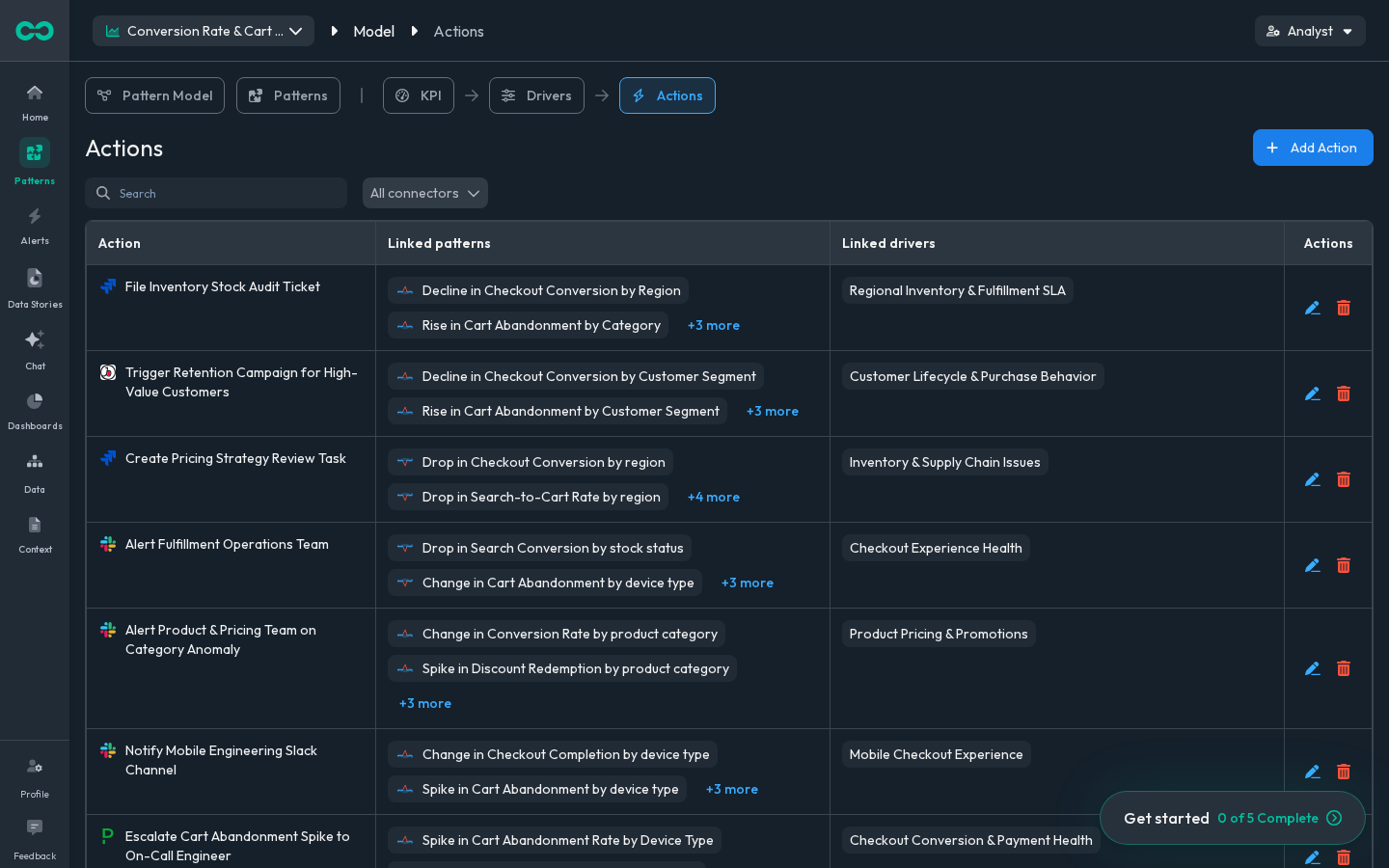Open the Analyst role dropdown
This screenshot has width=1389, height=868.
(1310, 31)
